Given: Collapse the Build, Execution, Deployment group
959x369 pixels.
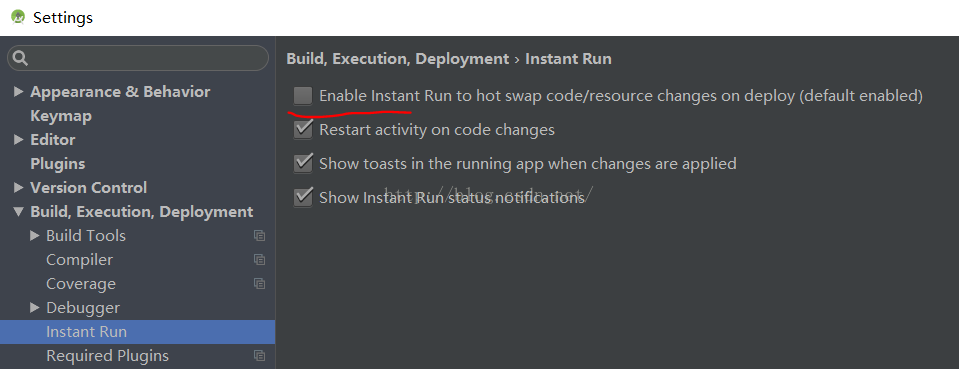Looking at the screenshot, I should (x=18, y=212).
